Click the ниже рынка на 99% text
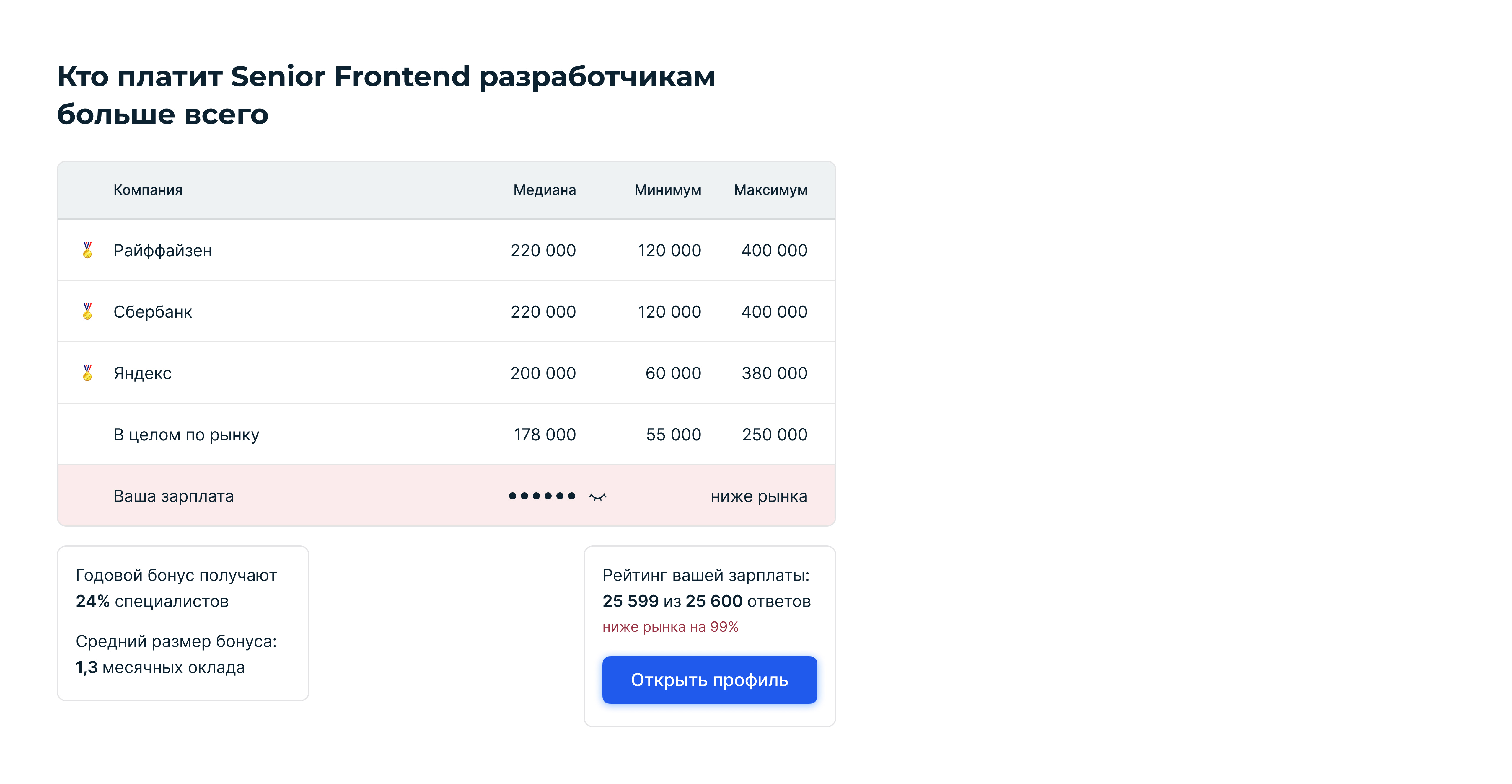This screenshot has width=1512, height=784. [x=670, y=627]
